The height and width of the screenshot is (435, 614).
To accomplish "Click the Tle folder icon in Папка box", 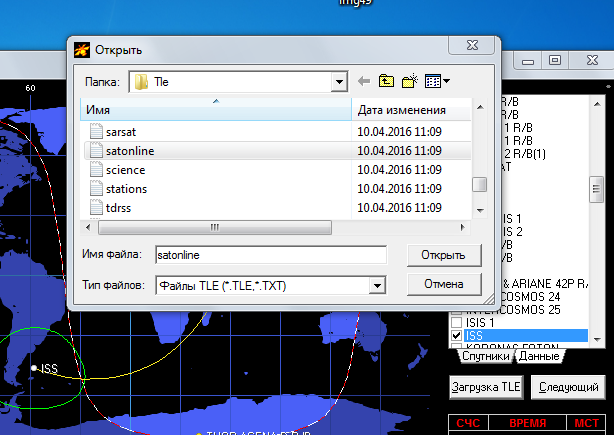I will pos(141,82).
